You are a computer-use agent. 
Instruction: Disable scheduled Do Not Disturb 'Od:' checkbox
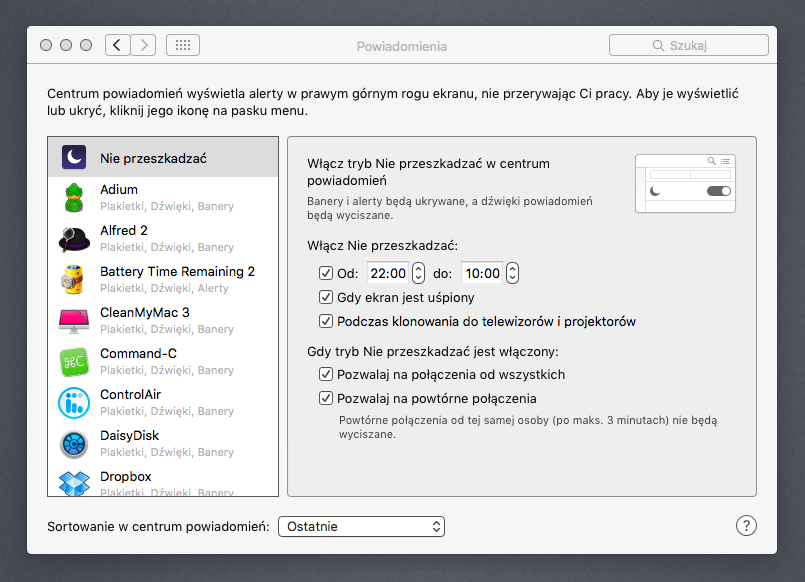(326, 273)
